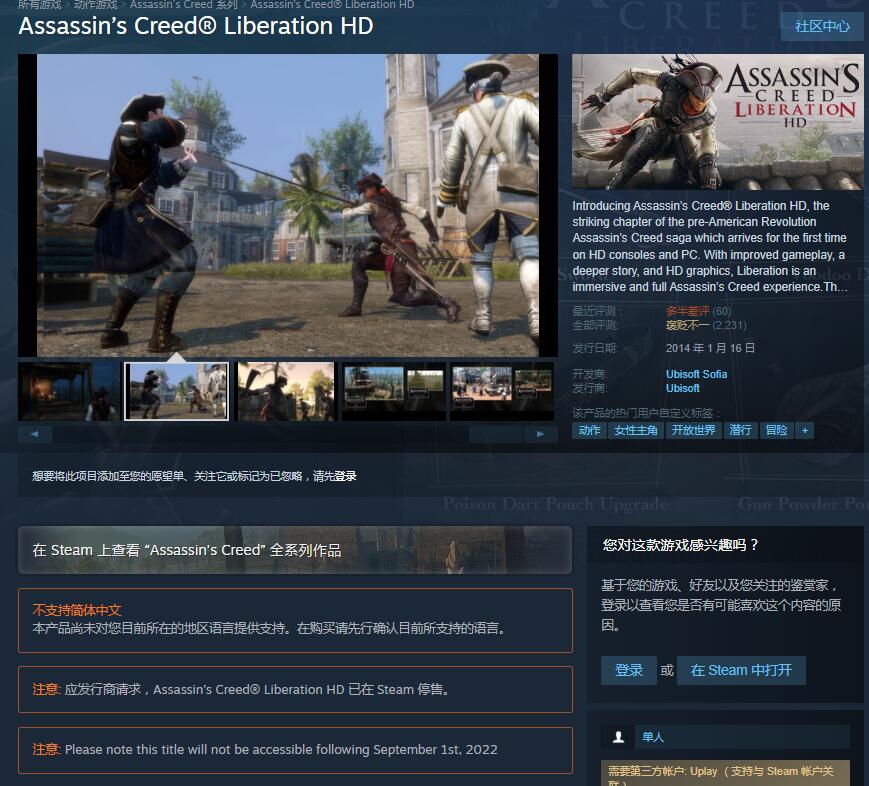Open developer Ubisoft Sofia link
Viewport: 869px width, 786px height.
pyautogui.click(x=696, y=374)
